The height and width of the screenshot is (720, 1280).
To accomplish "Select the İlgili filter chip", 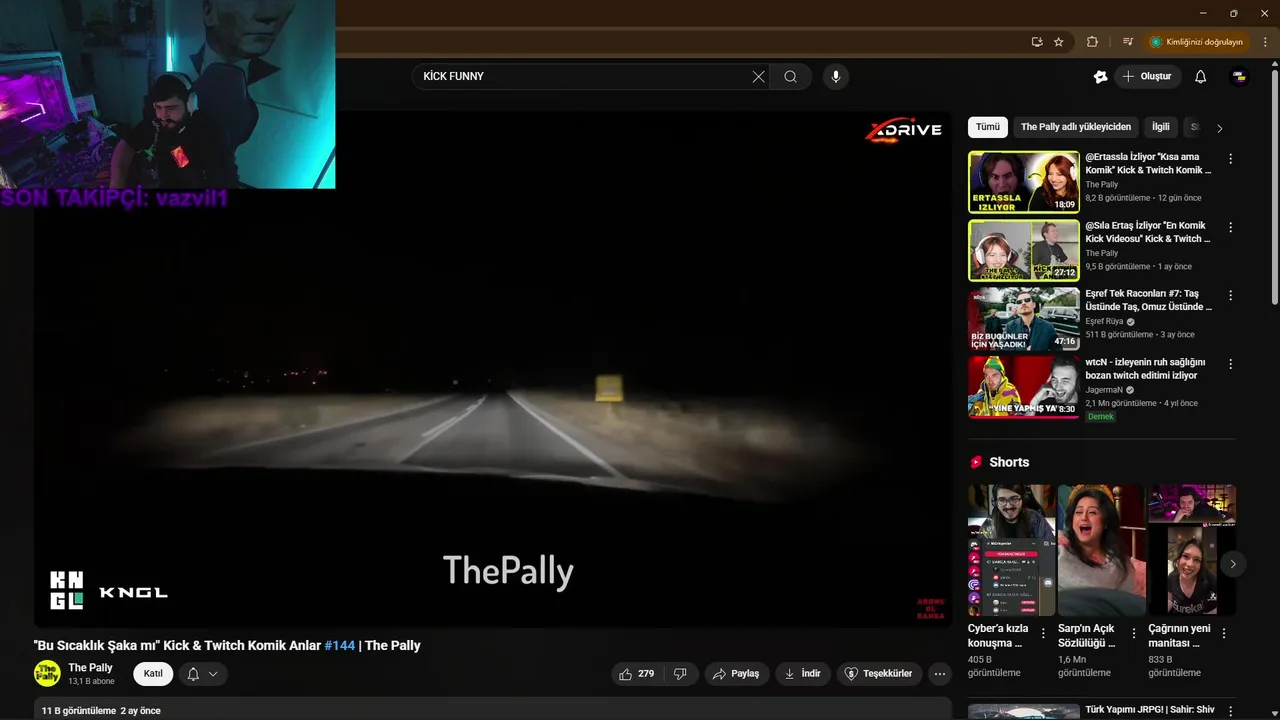I will [1161, 127].
